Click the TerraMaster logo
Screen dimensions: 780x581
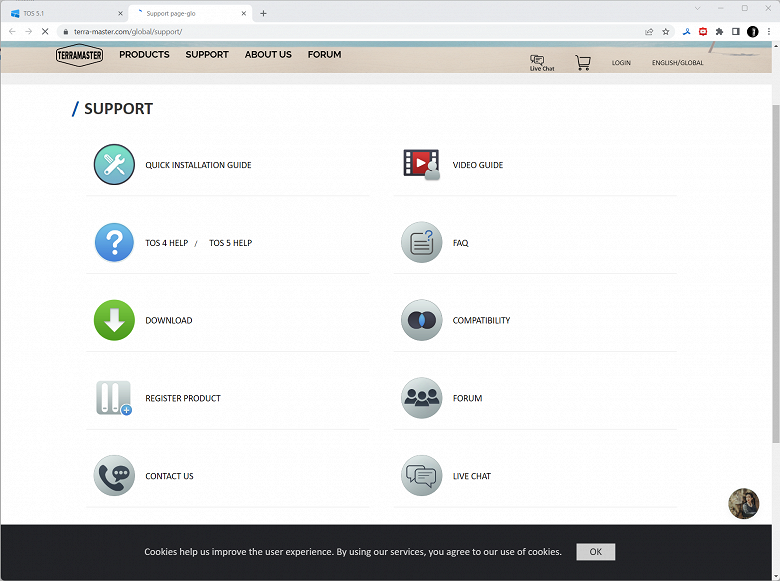click(x=79, y=55)
